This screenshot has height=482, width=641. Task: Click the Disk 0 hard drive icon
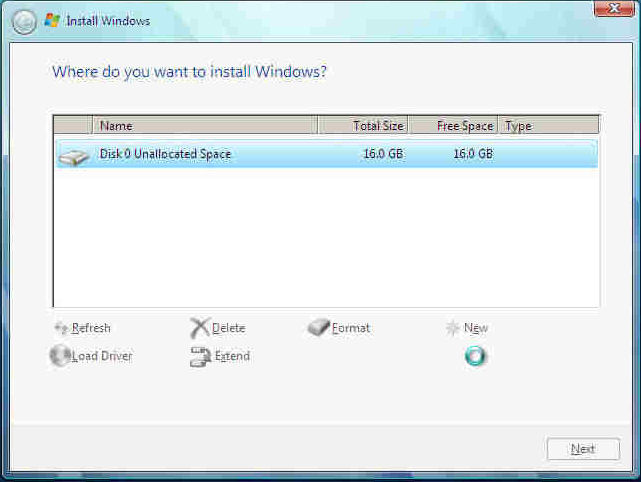[x=73, y=155]
